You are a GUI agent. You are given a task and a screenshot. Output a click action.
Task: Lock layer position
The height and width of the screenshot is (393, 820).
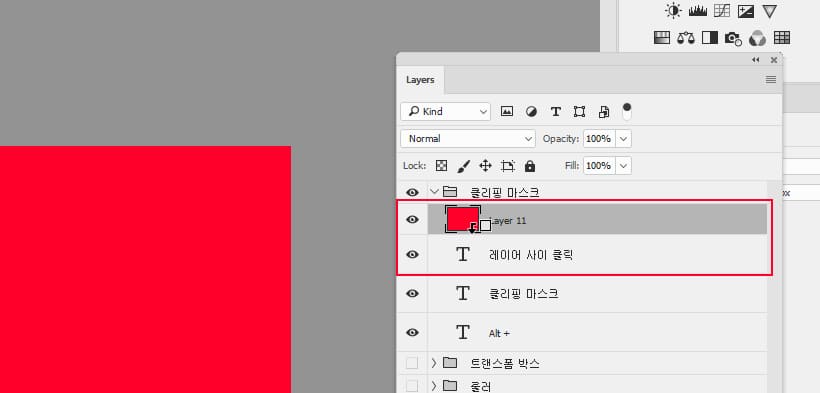pos(485,166)
